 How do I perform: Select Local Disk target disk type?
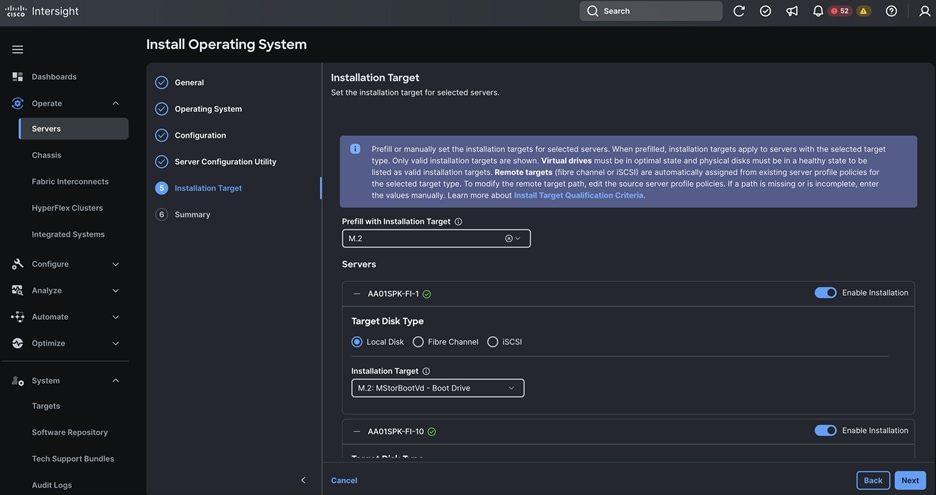click(x=357, y=342)
